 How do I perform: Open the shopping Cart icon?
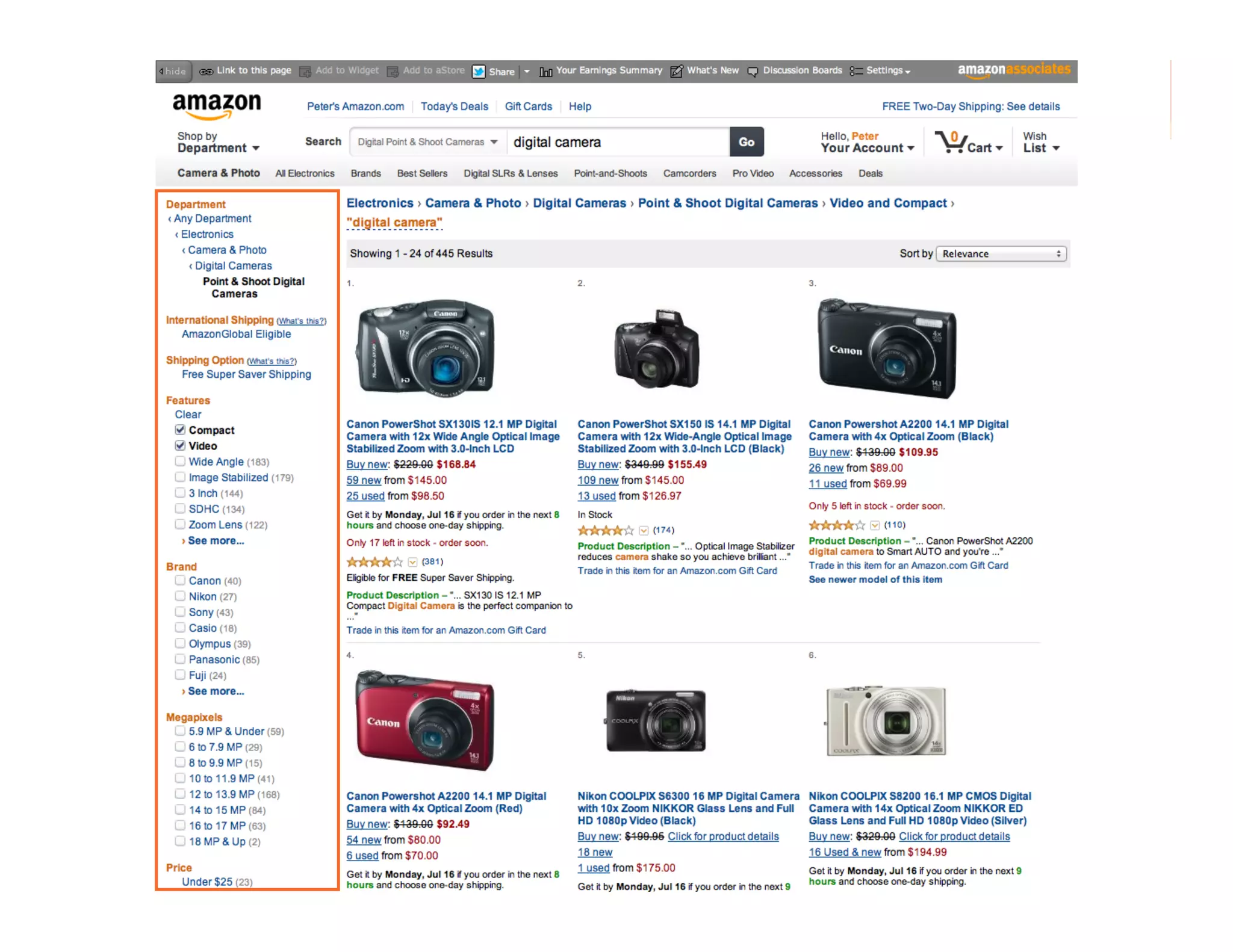[x=951, y=142]
